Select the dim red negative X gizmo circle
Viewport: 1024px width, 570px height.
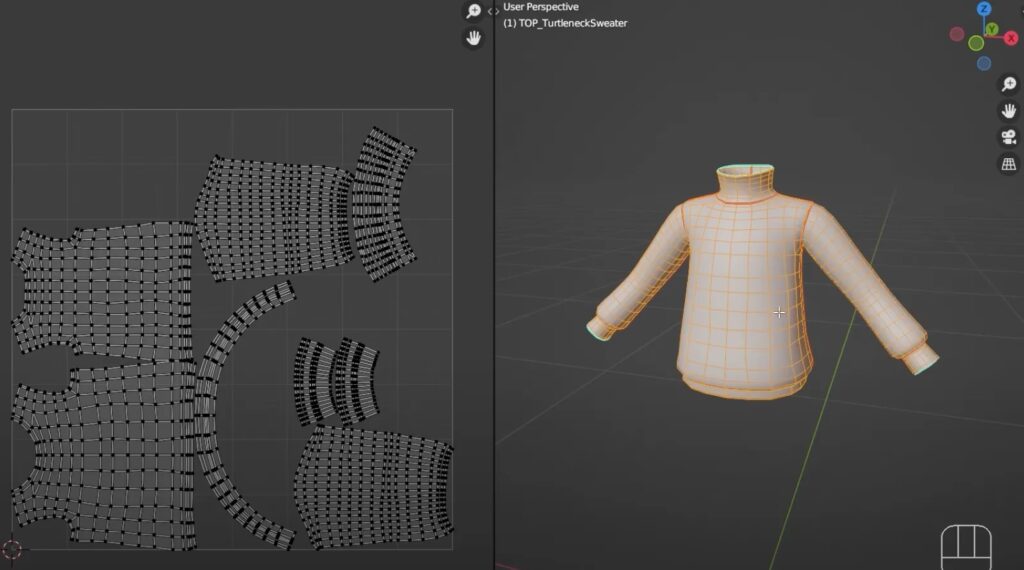[957, 34]
